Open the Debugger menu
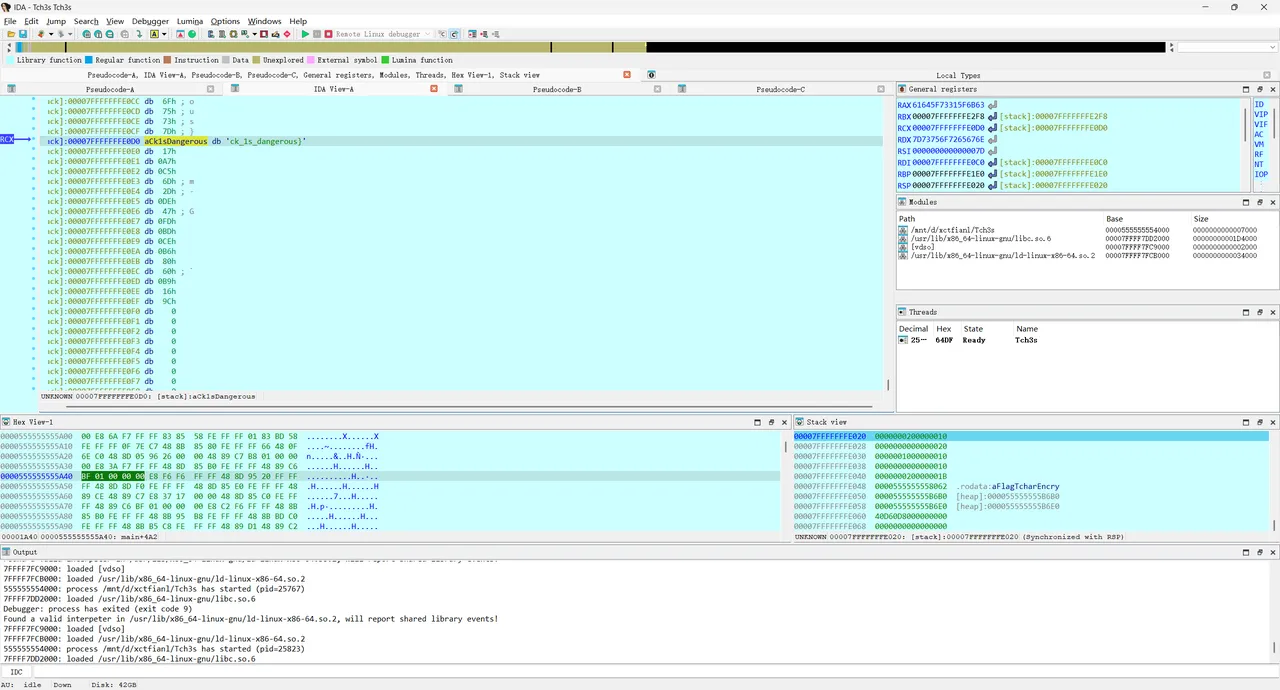The image size is (1280, 690). pos(150,21)
